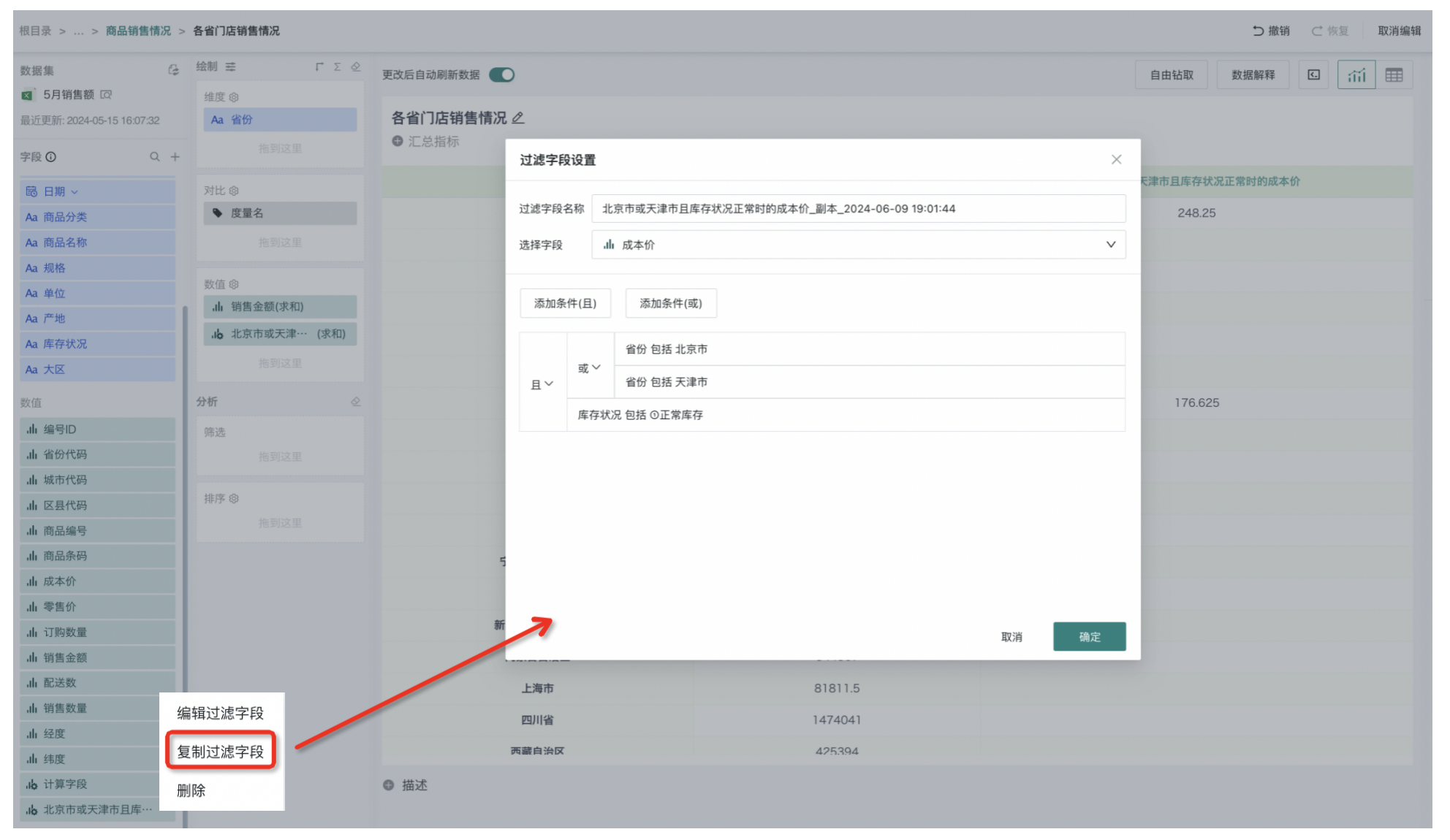Click the plus icon to add field
1450x840 pixels.
[175, 157]
